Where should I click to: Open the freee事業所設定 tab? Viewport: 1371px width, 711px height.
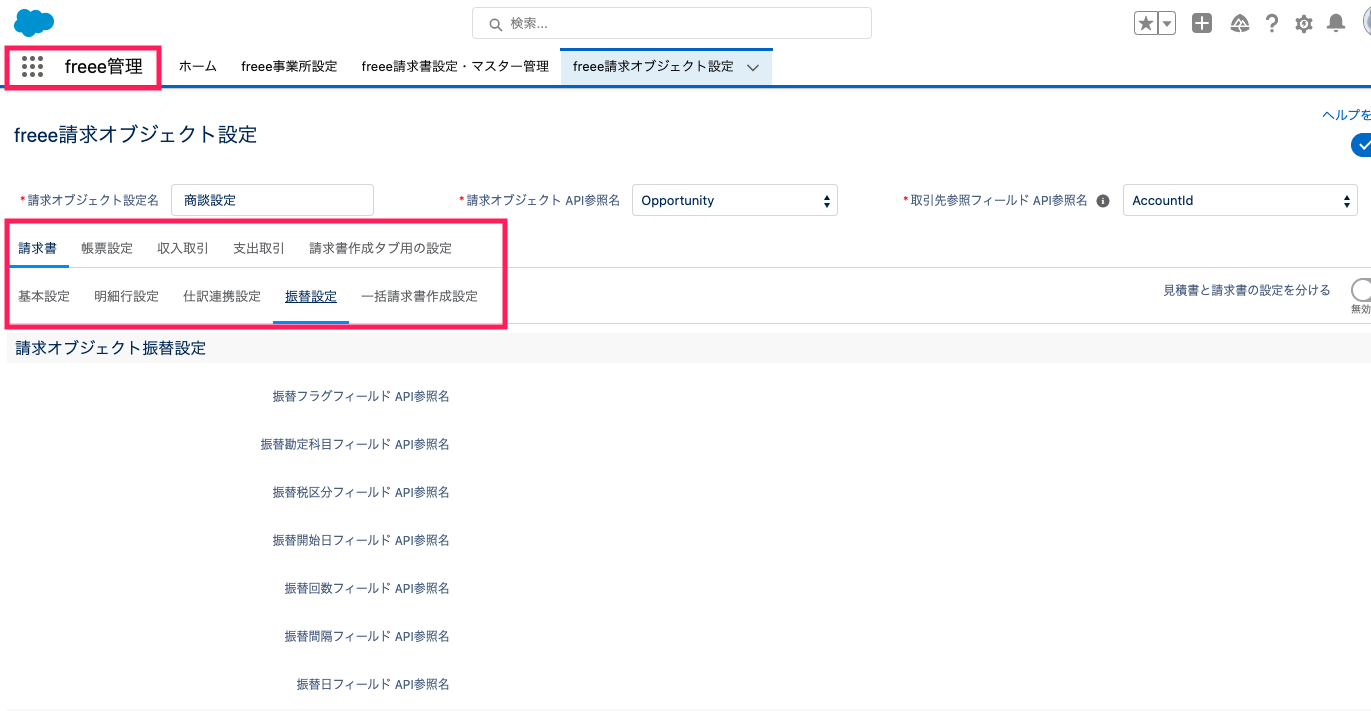(x=289, y=66)
